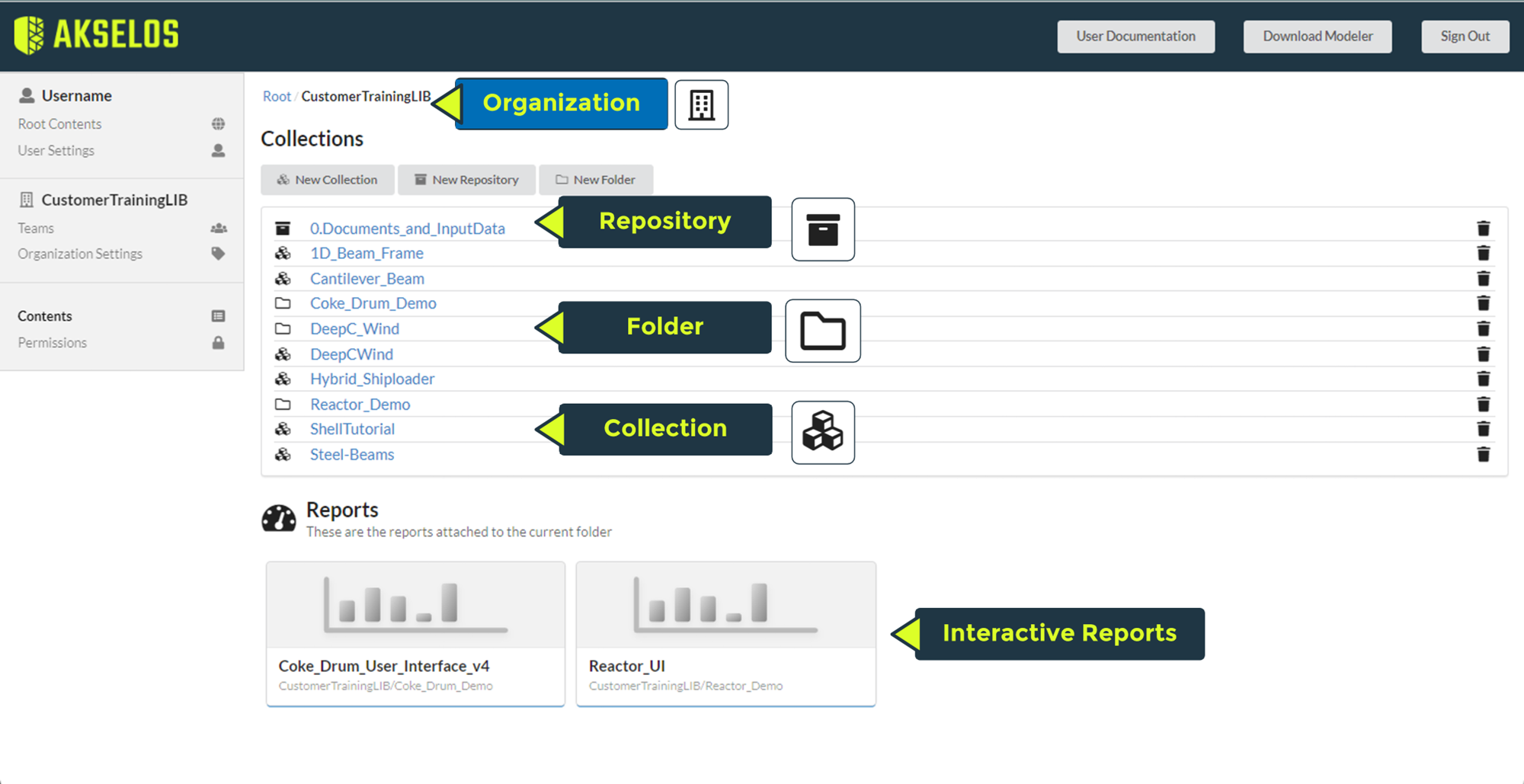The image size is (1524, 784).
Task: Open the Coke_Drum_User_Interface_v4 report card
Action: tap(415, 634)
